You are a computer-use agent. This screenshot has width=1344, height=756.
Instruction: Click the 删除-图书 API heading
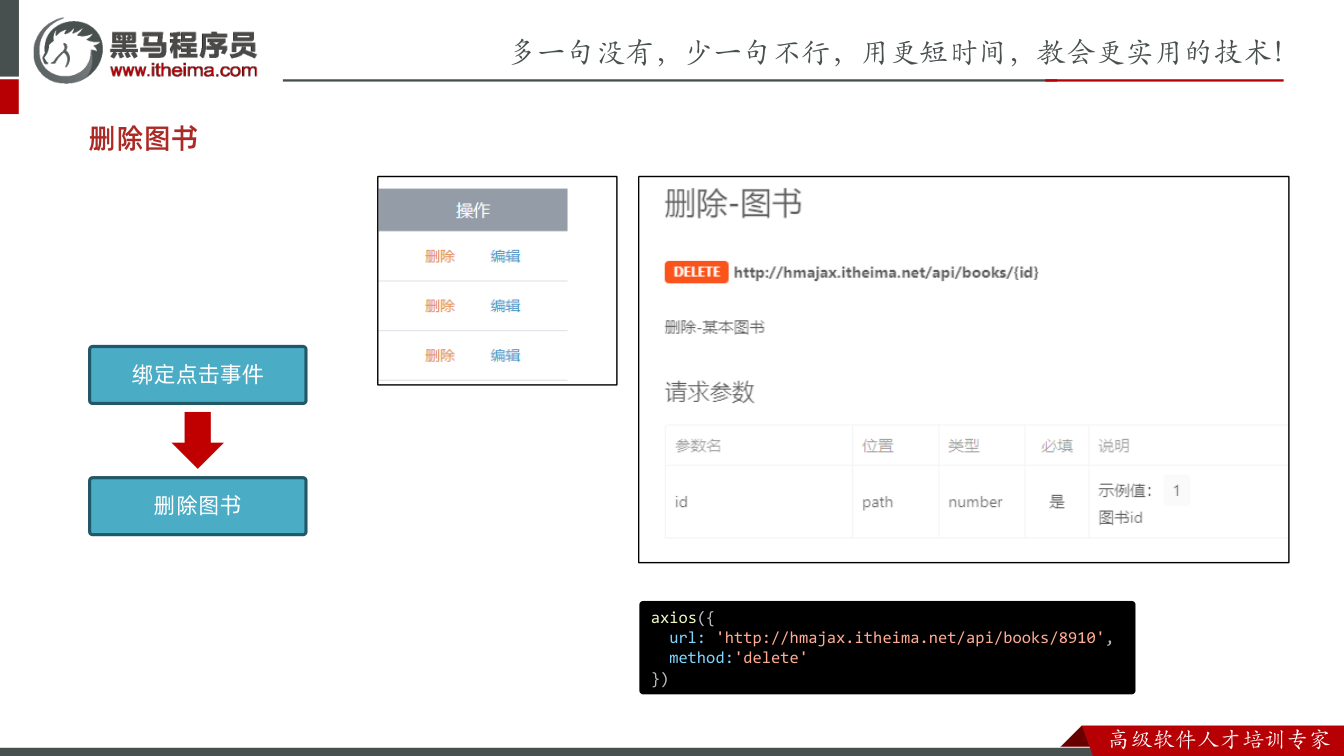tap(733, 204)
